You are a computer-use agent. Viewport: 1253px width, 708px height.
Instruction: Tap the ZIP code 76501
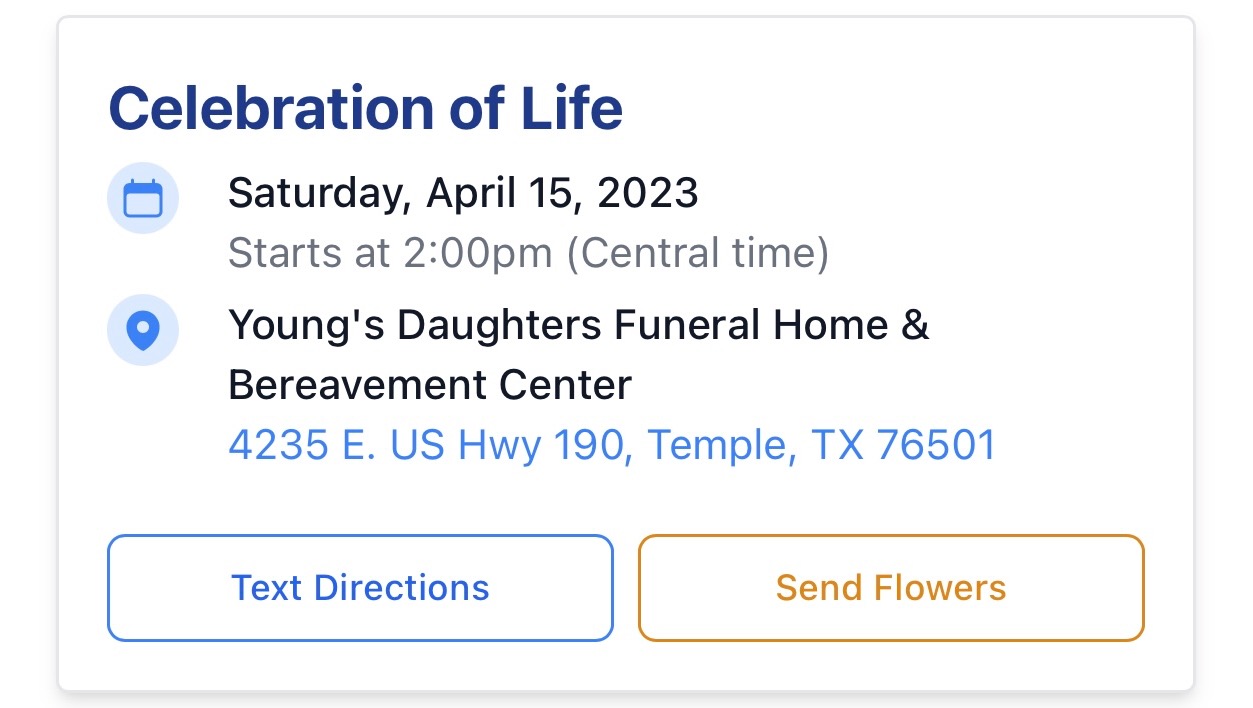(x=936, y=445)
